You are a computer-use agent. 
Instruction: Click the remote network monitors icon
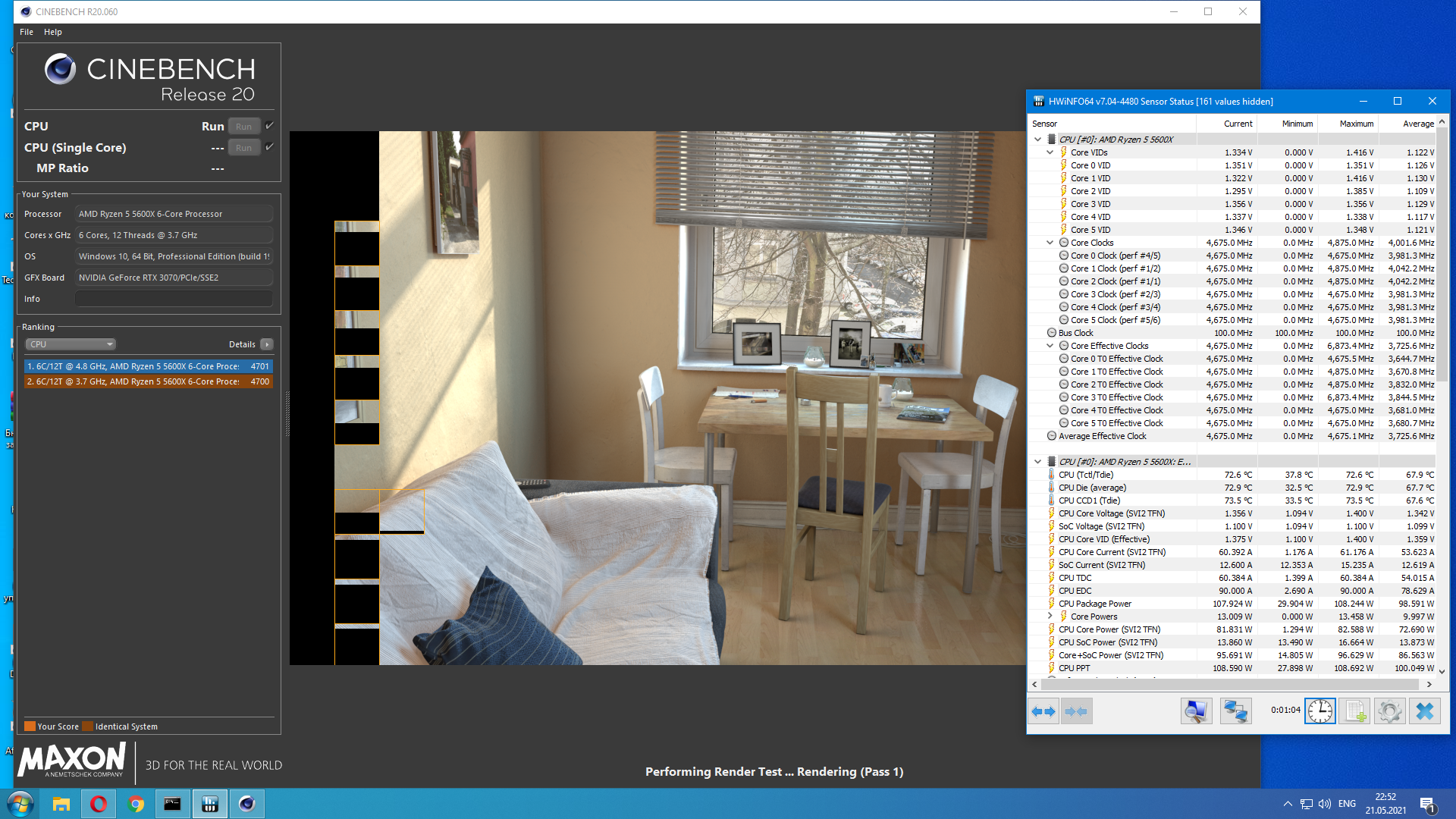click(x=1235, y=711)
